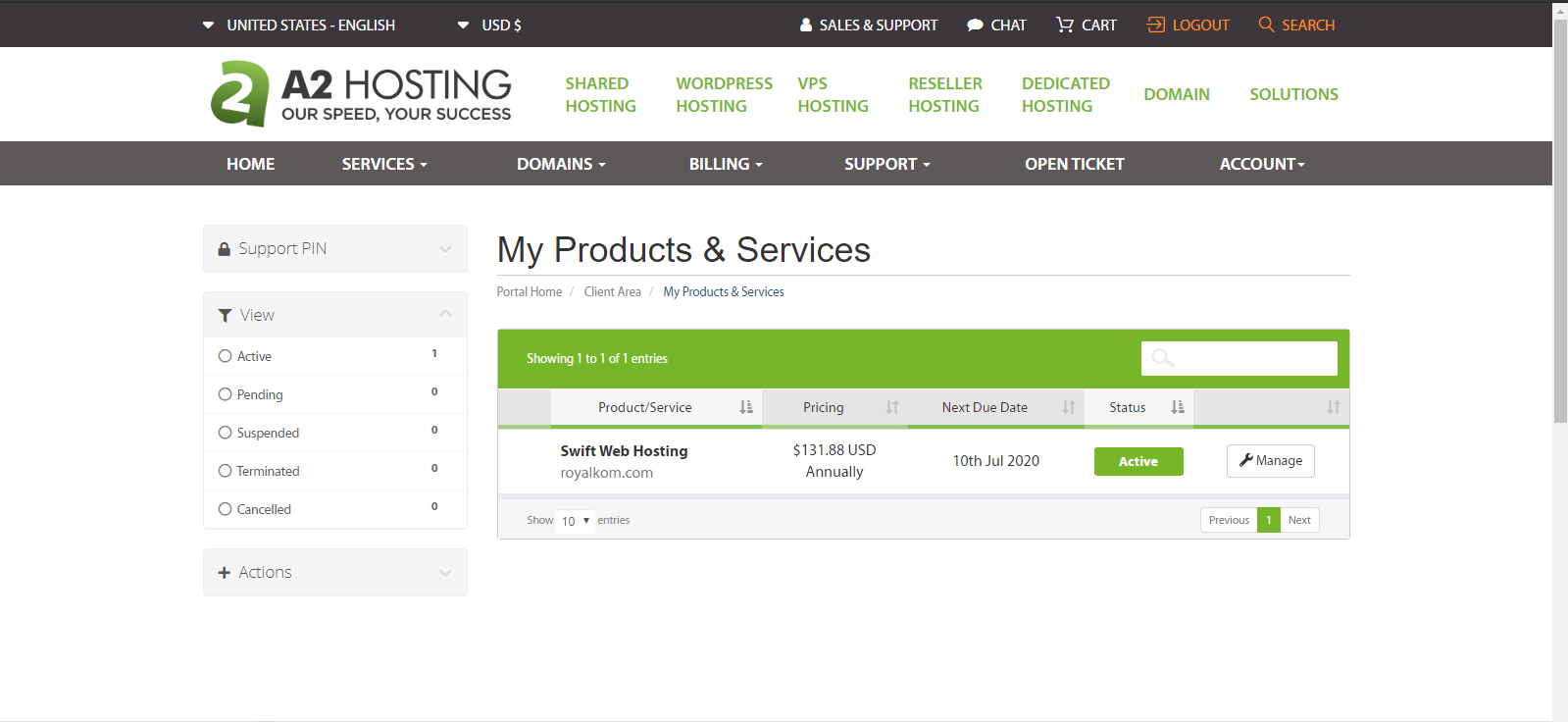The height and width of the screenshot is (722, 1568).
Task: Select the Terminated filter radio button
Action: [226, 471]
